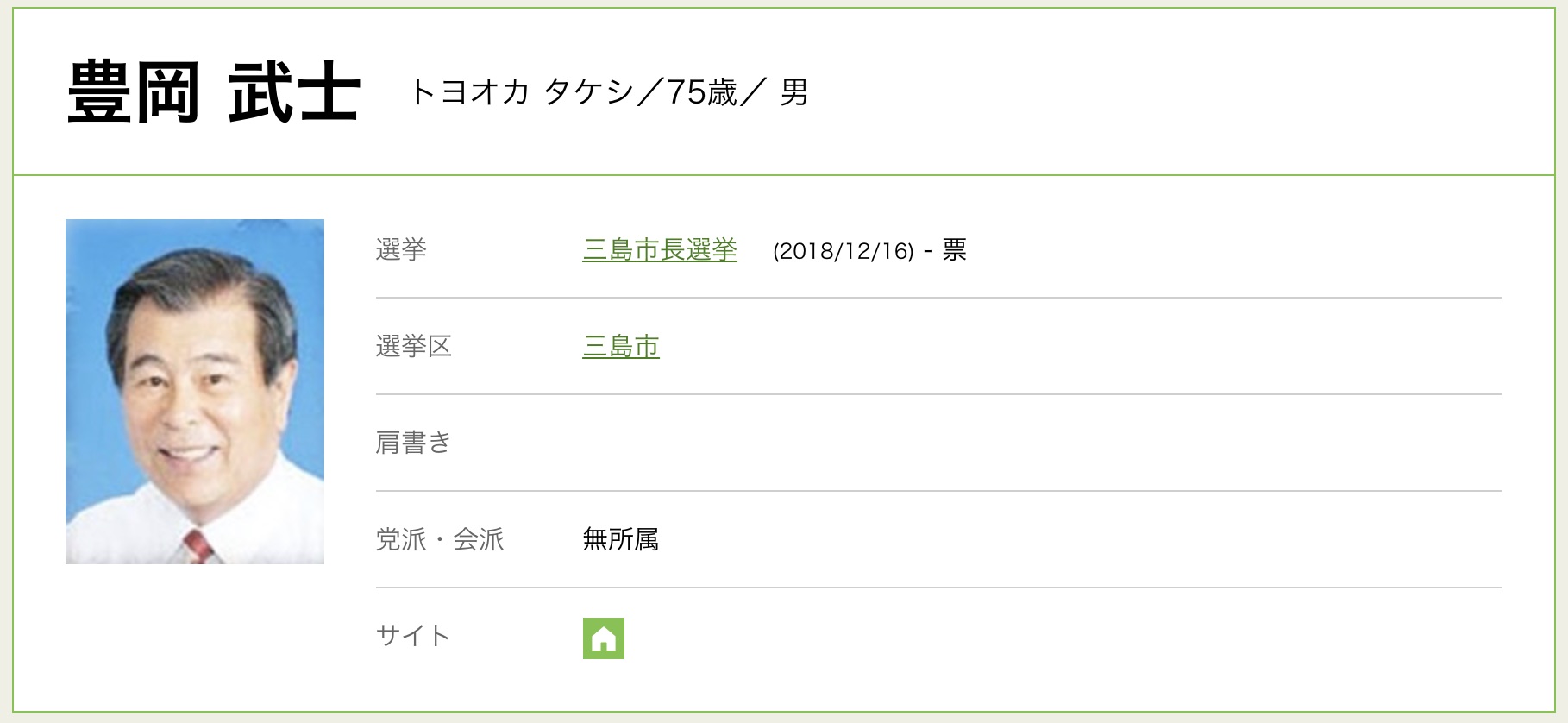Click the vote count 票 text
This screenshot has height=723, width=1568.
(954, 250)
